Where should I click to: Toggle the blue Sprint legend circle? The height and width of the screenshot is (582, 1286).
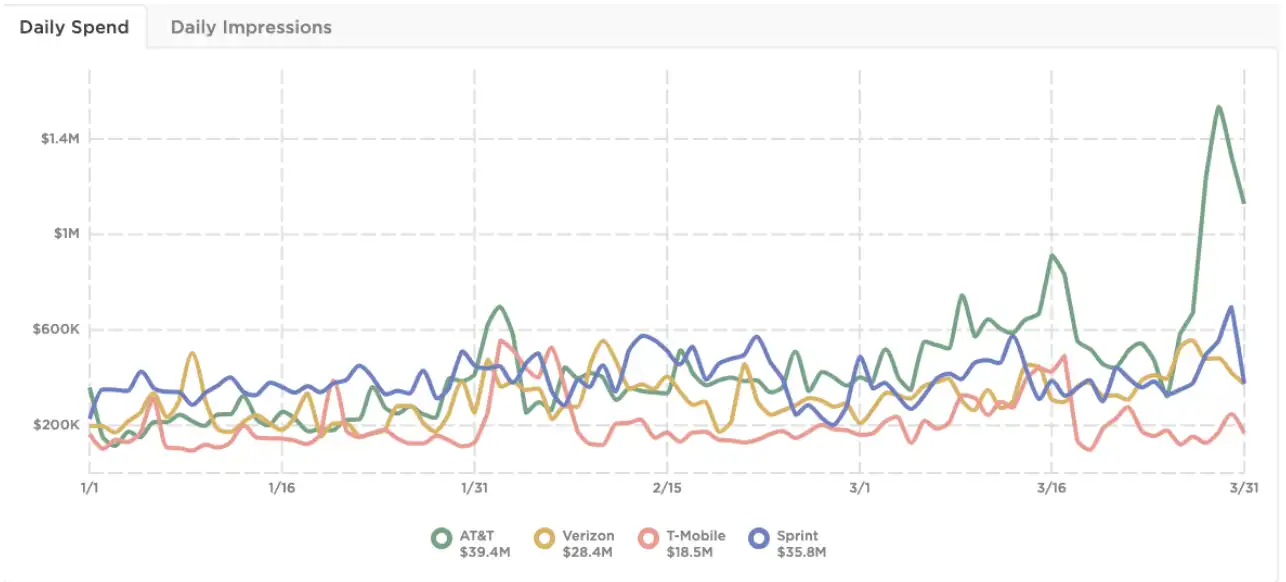click(760, 538)
